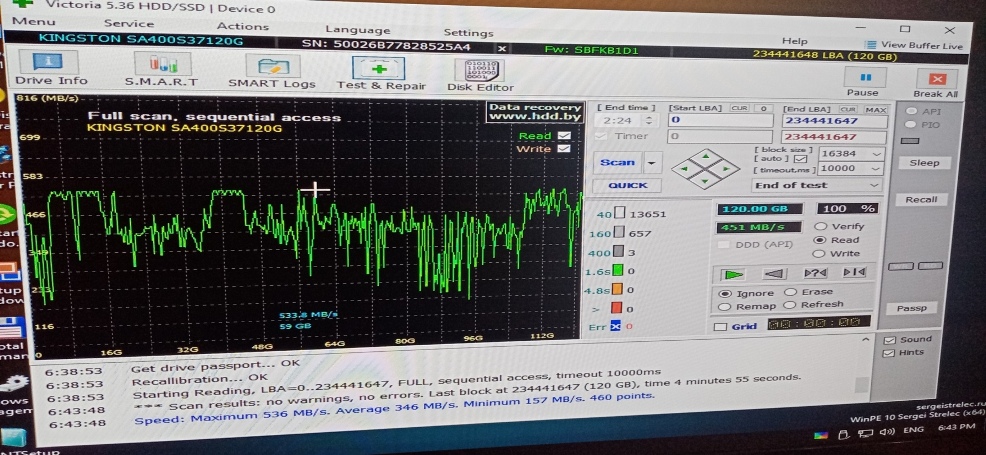This screenshot has width=986, height=455.
Task: Click the network tray icon
Action: 866,433
